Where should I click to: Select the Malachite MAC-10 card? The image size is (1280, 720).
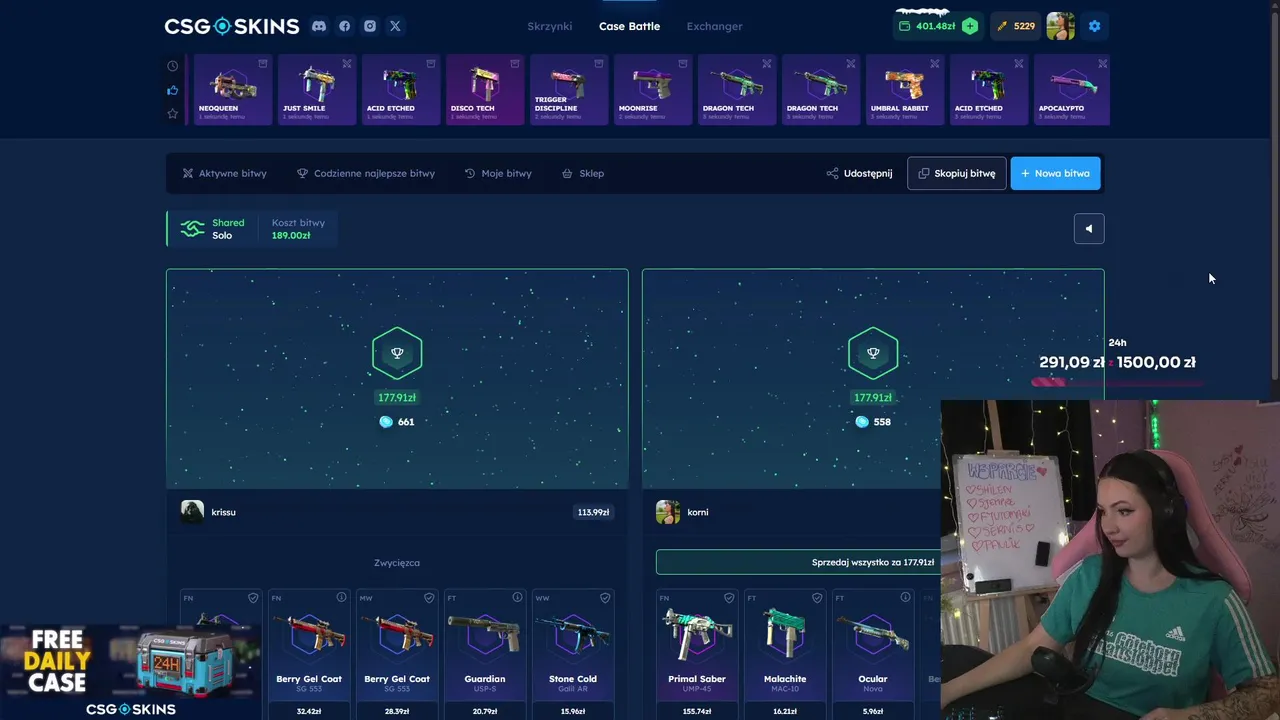[785, 654]
